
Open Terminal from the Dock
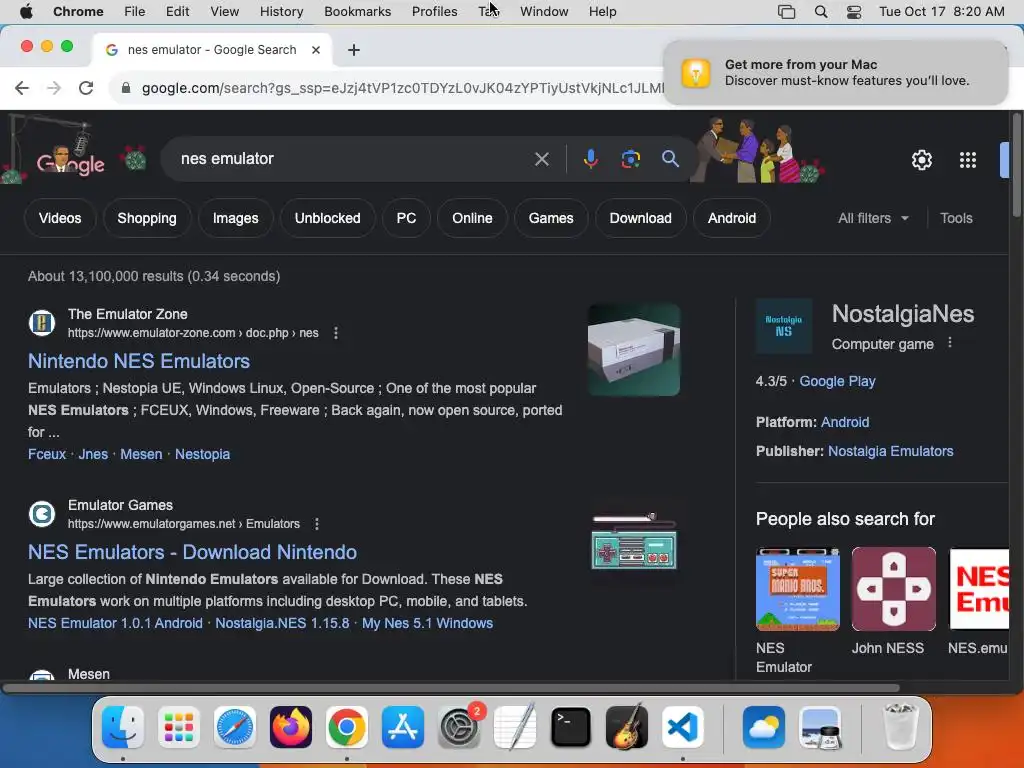coord(571,727)
